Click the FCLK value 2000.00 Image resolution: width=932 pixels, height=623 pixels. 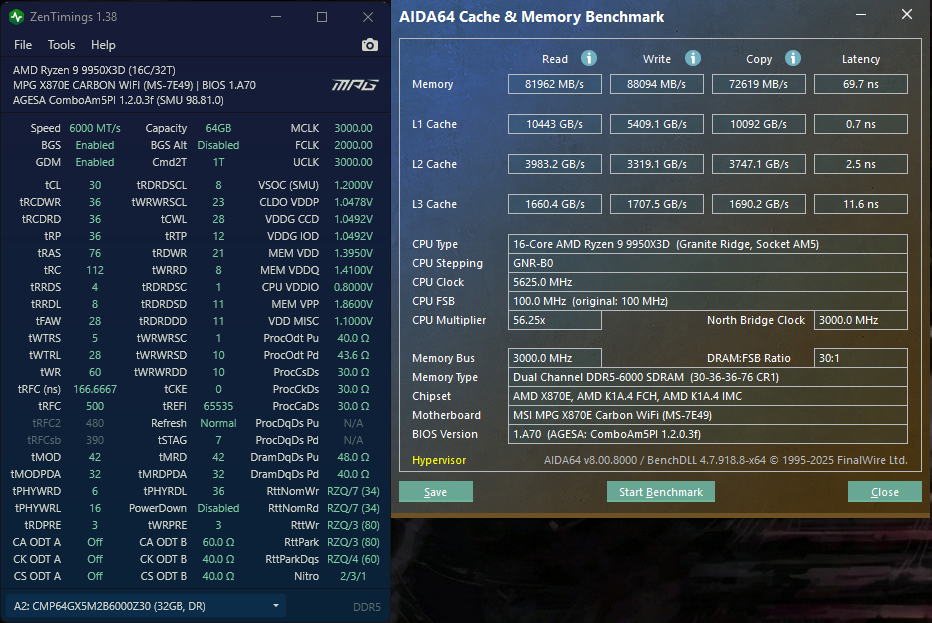[x=353, y=145]
